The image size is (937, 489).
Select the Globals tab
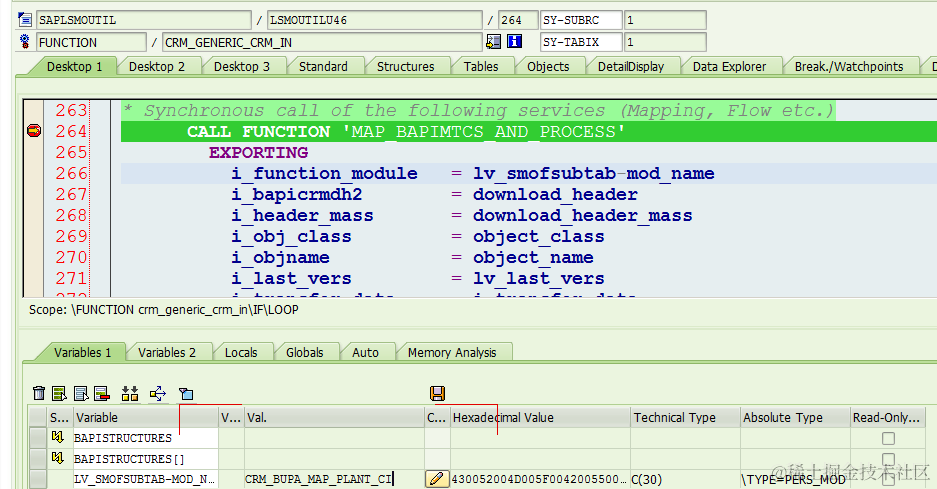pos(304,353)
